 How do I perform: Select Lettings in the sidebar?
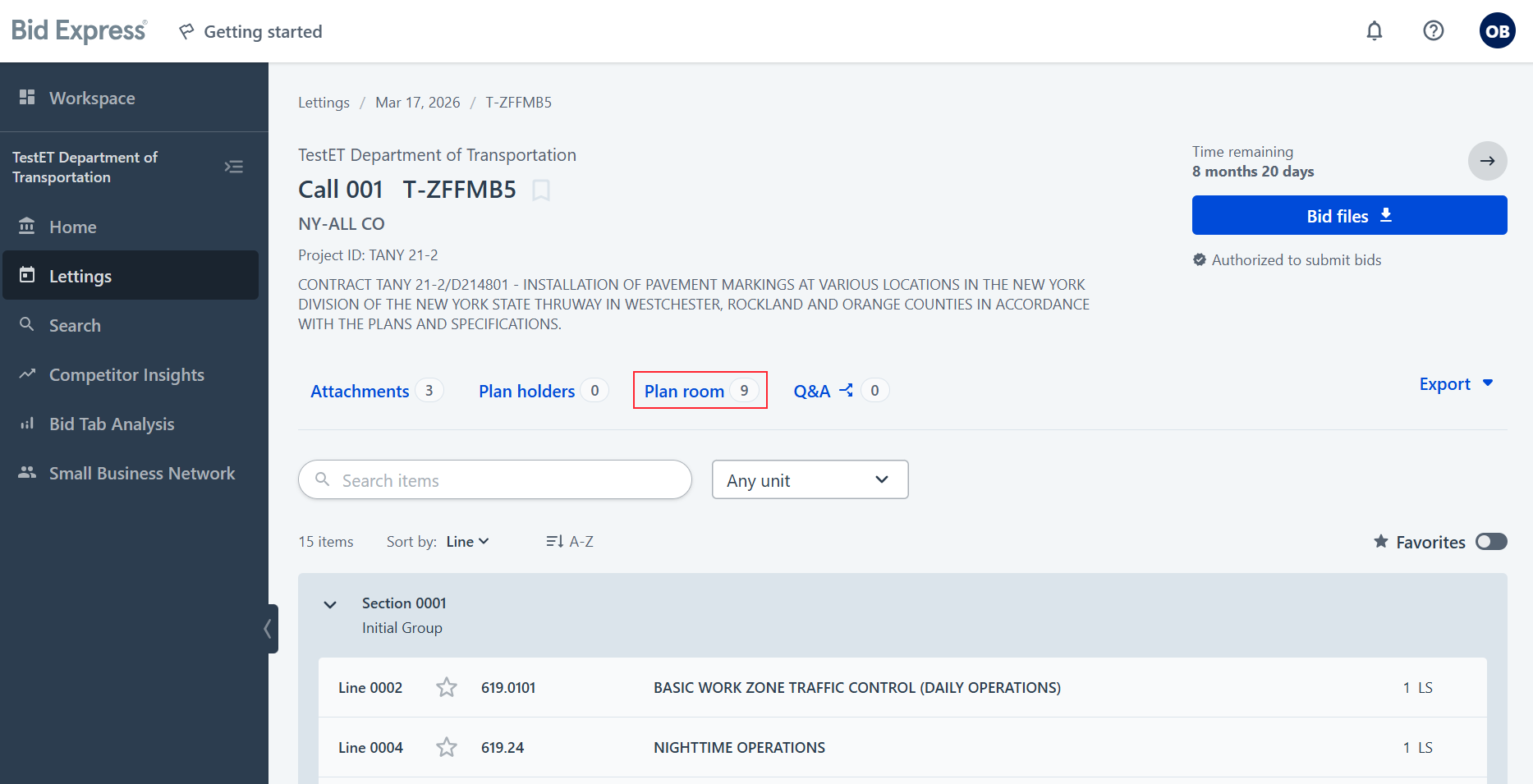pyautogui.click(x=131, y=276)
